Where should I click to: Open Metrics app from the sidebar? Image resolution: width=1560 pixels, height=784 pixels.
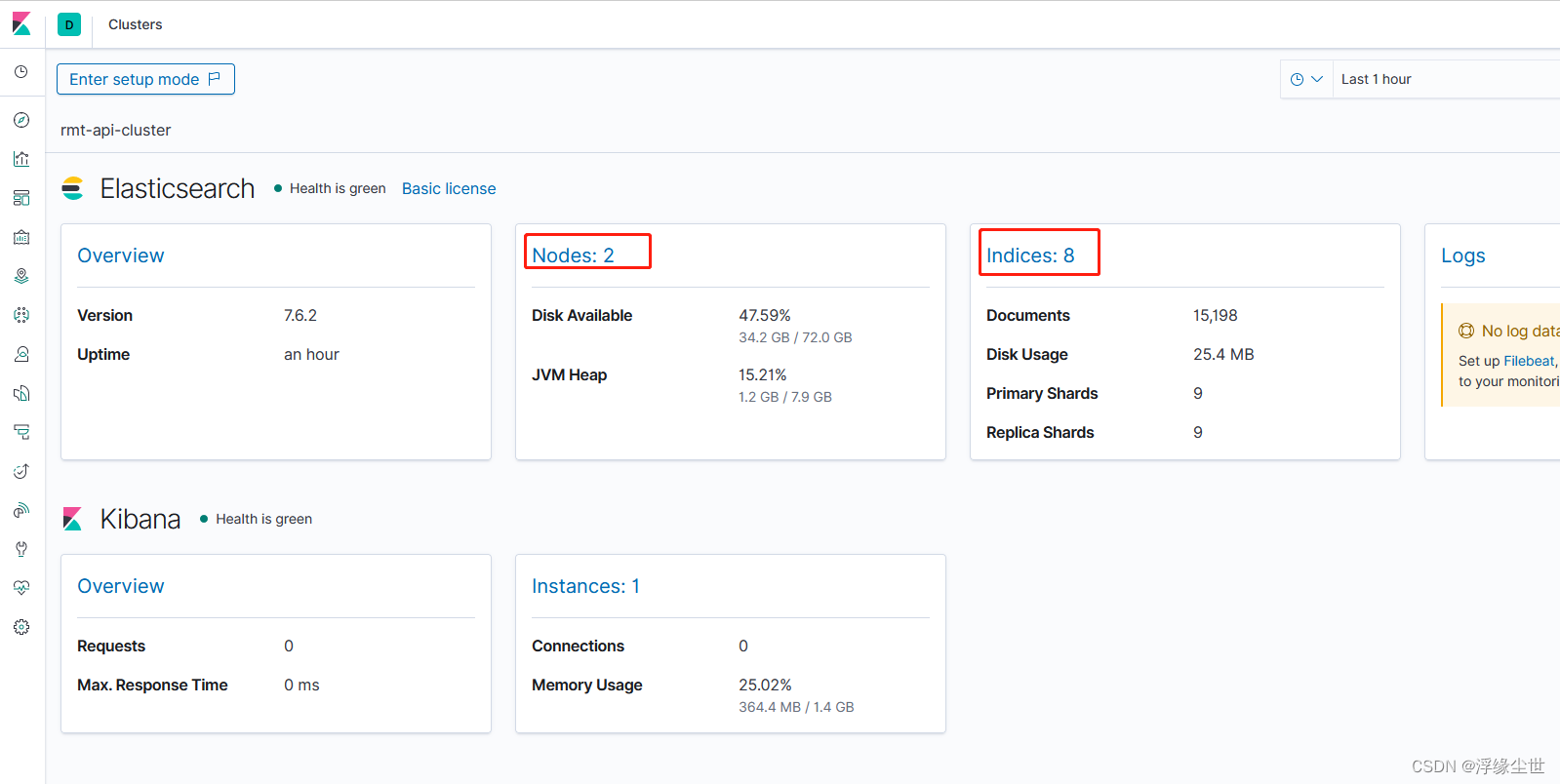pos(21,354)
